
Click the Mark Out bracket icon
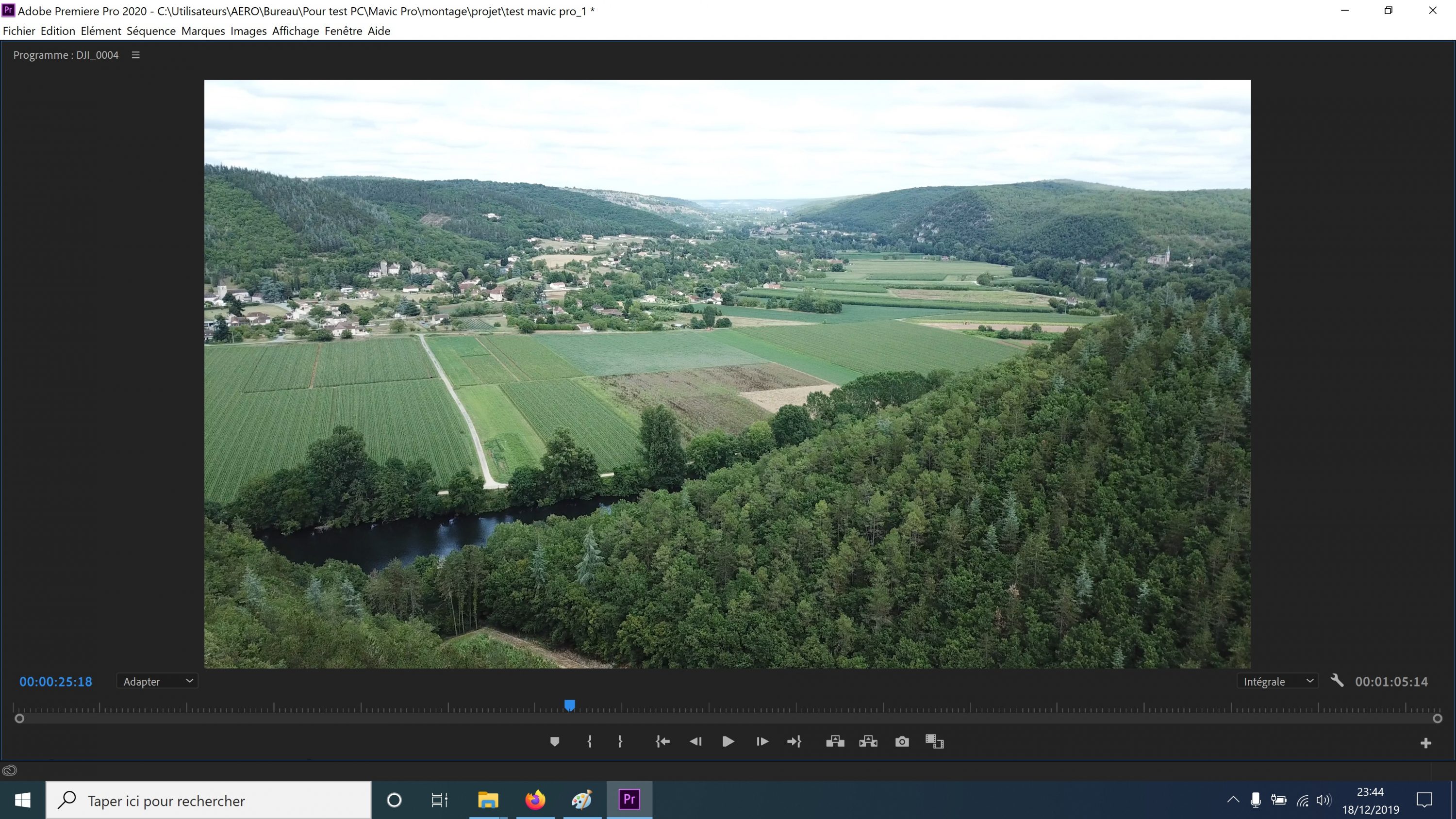pos(620,741)
